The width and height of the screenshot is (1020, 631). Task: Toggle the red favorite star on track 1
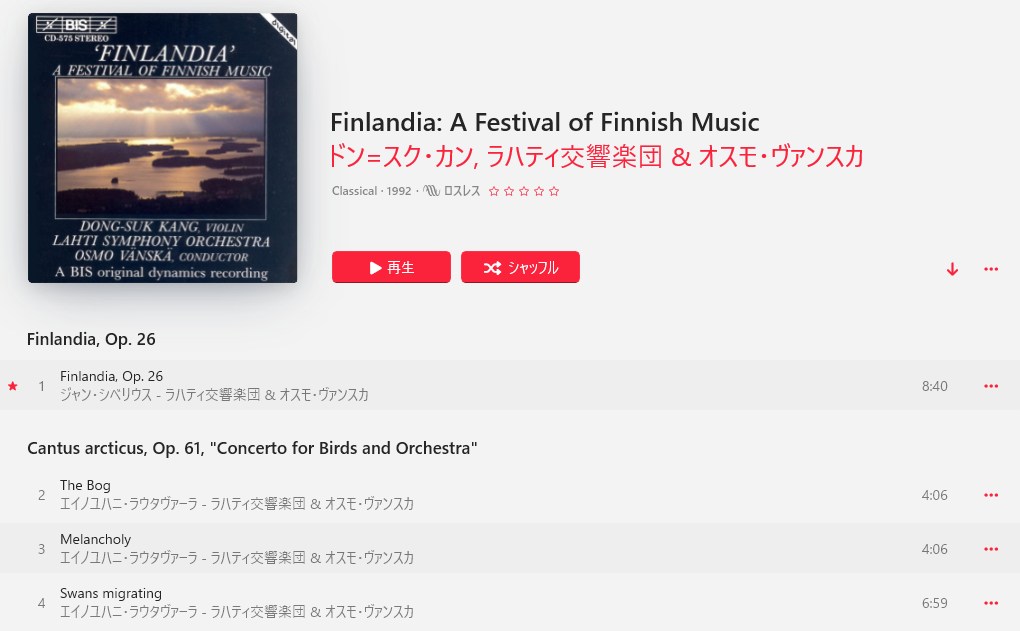[13, 386]
